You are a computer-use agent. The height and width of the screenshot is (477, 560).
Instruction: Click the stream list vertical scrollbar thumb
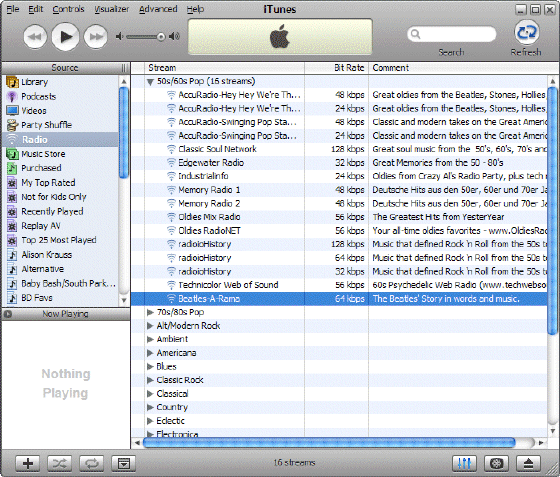(x=553, y=211)
